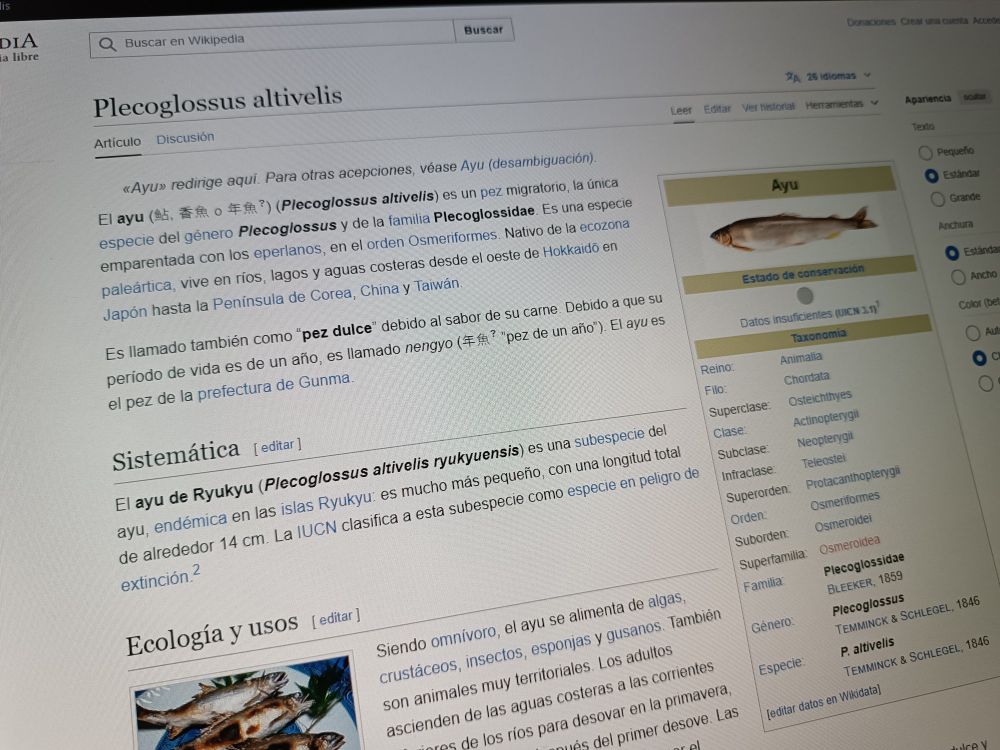
Task: Click the Buscar button
Action: coord(483,30)
